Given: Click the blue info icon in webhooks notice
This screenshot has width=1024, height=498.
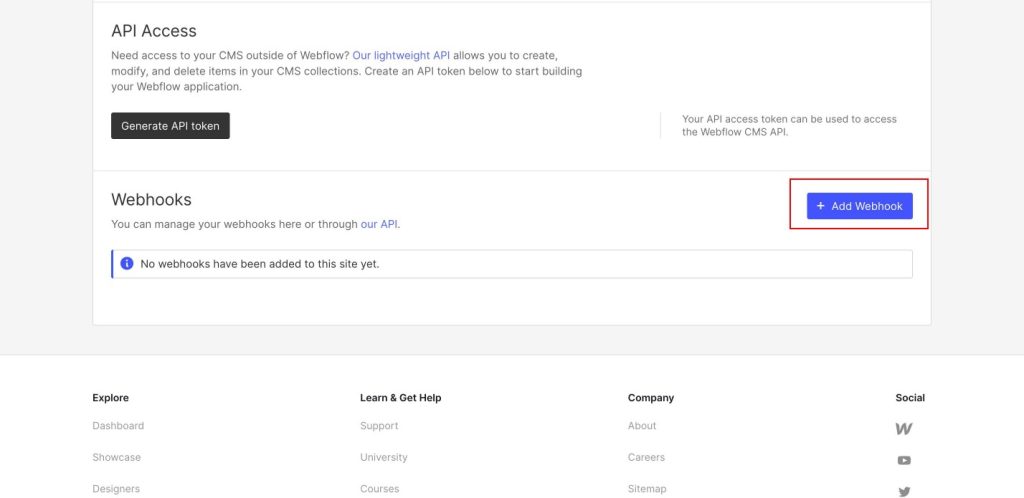Looking at the screenshot, I should (x=127, y=264).
